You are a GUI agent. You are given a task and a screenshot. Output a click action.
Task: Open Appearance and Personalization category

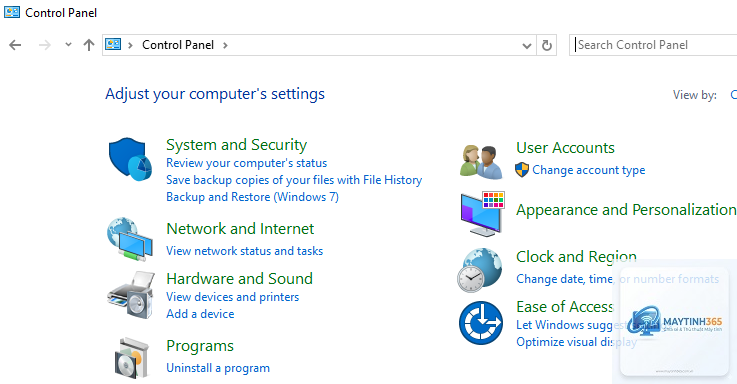tap(626, 210)
